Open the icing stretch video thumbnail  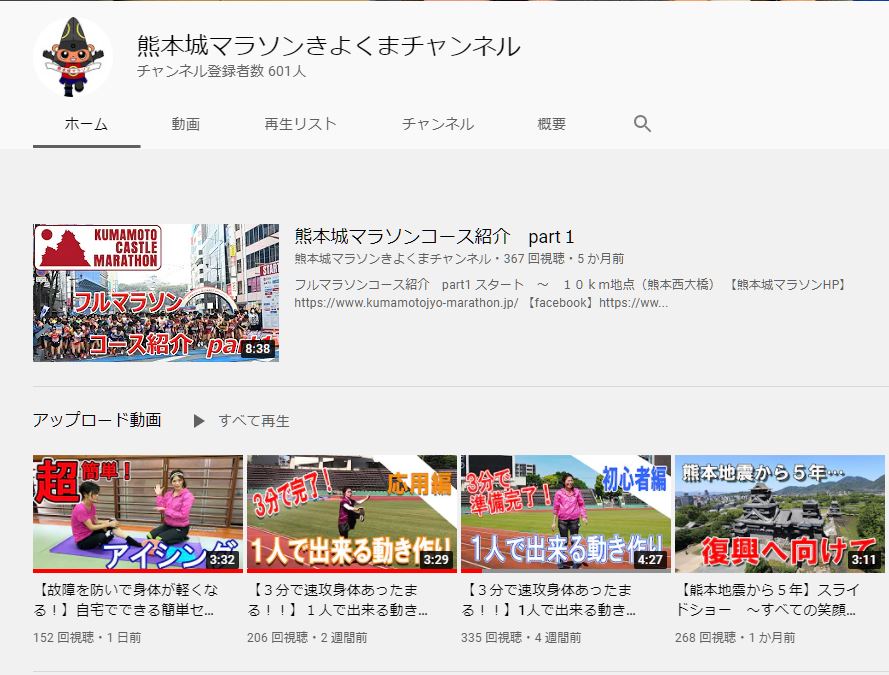[138, 514]
